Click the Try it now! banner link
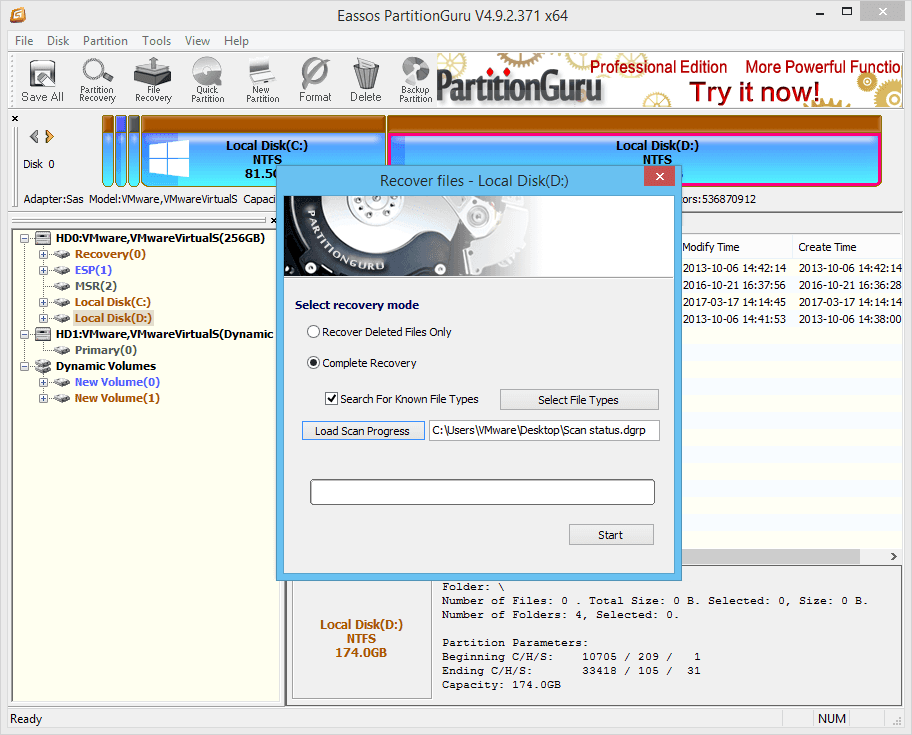 pos(754,92)
